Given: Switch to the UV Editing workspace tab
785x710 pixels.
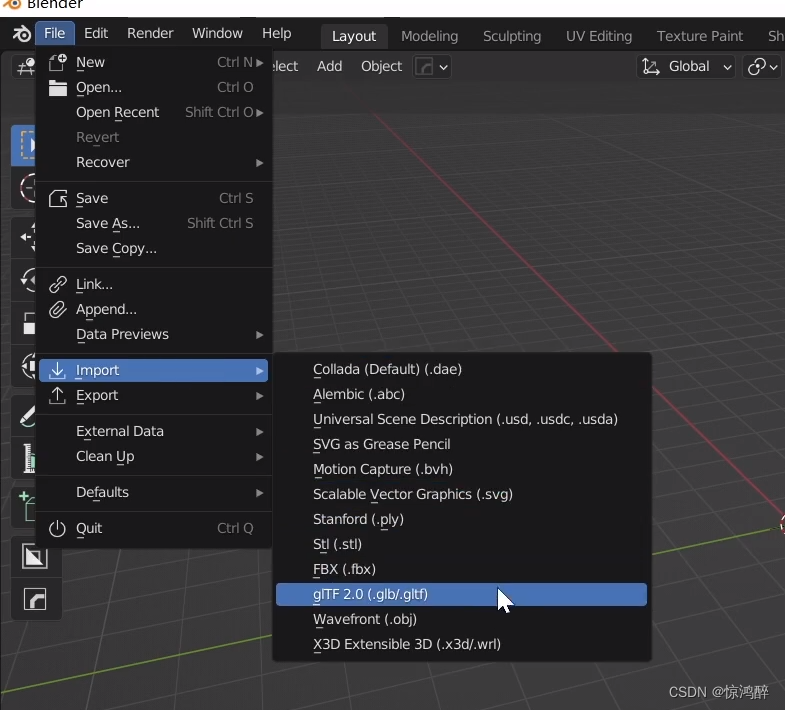Looking at the screenshot, I should coord(599,36).
